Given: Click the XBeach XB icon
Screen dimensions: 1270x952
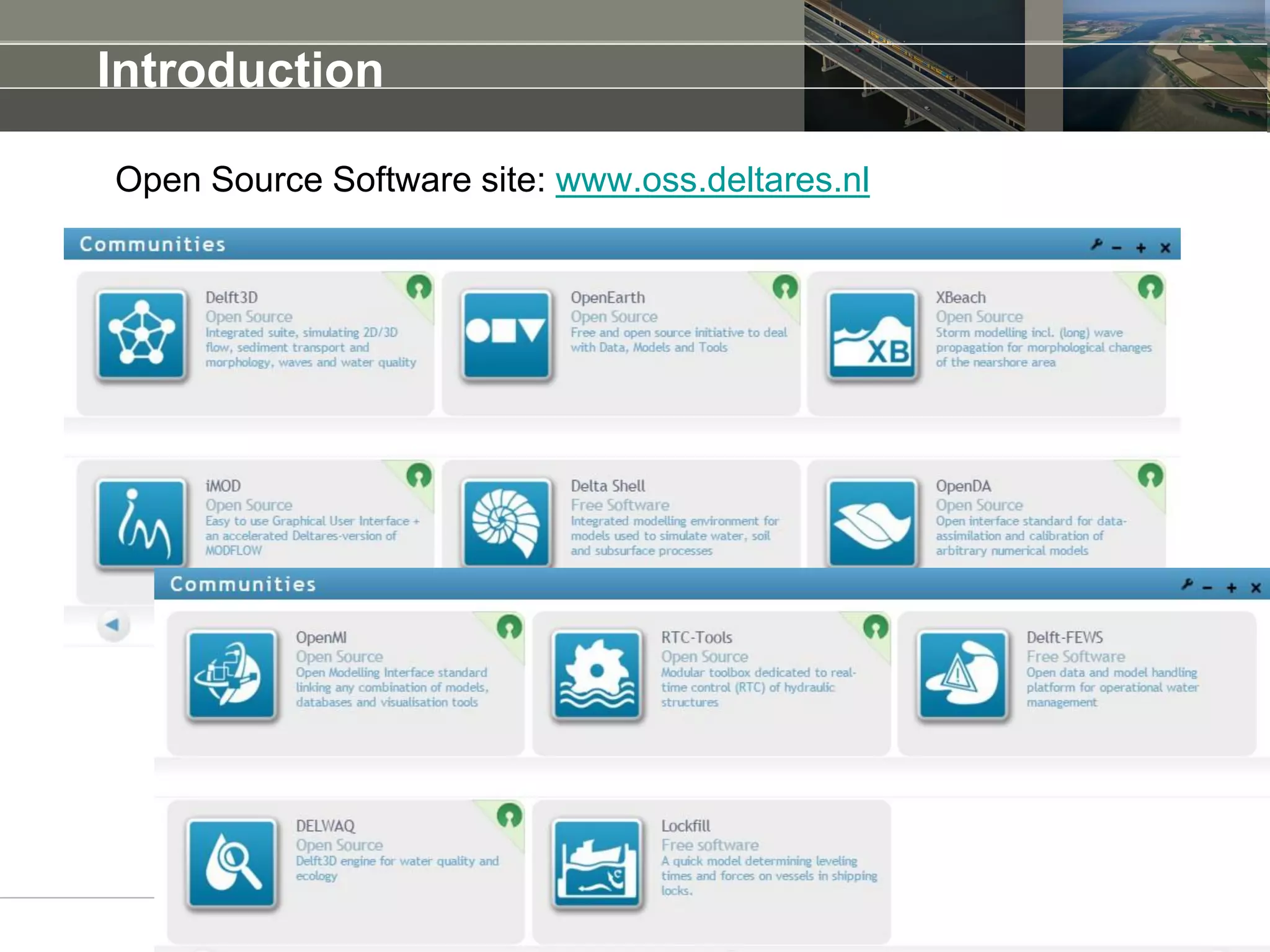Looking at the screenshot, I should click(x=872, y=335).
